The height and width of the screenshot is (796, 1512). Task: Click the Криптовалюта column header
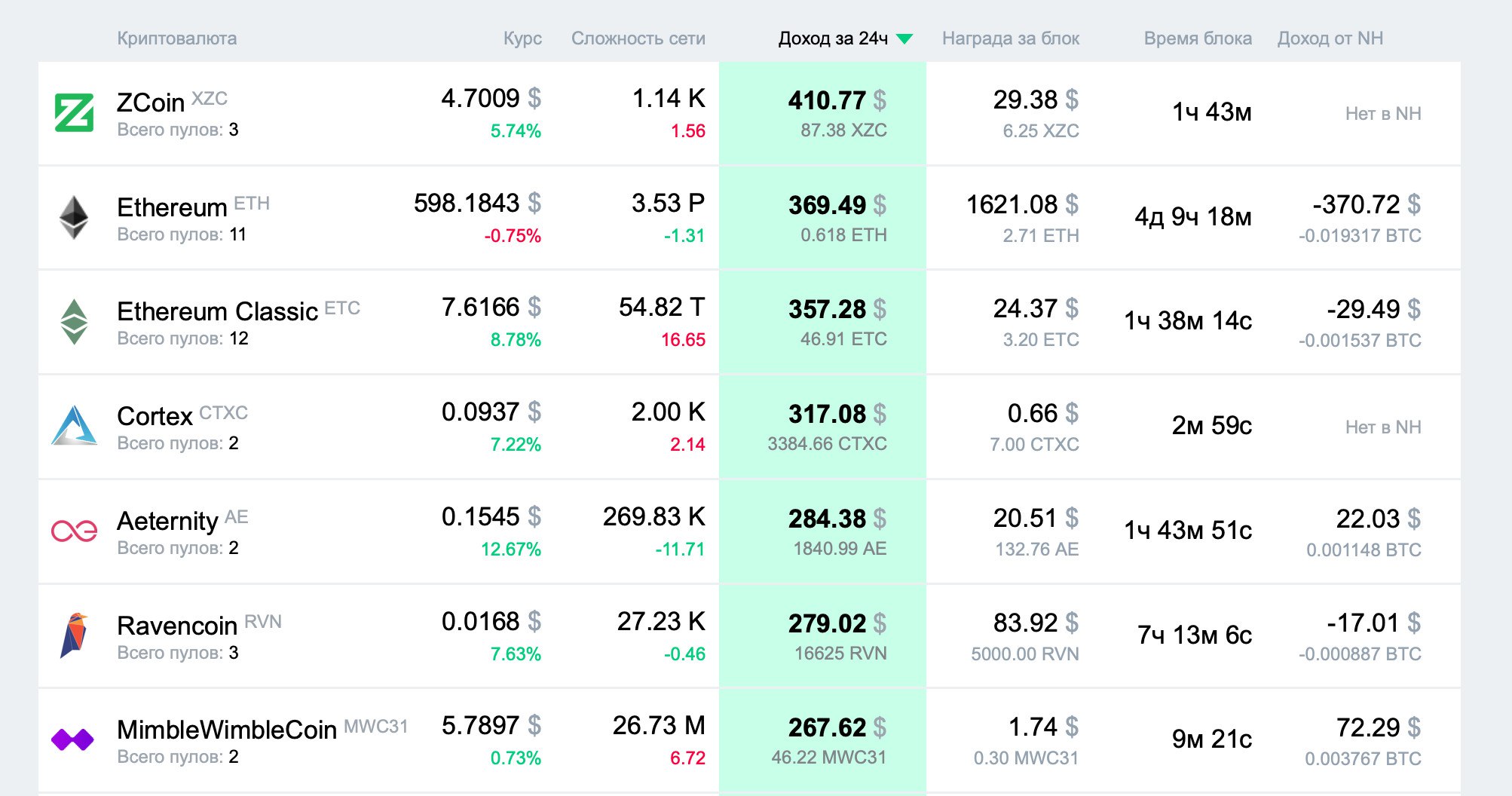[x=176, y=38]
